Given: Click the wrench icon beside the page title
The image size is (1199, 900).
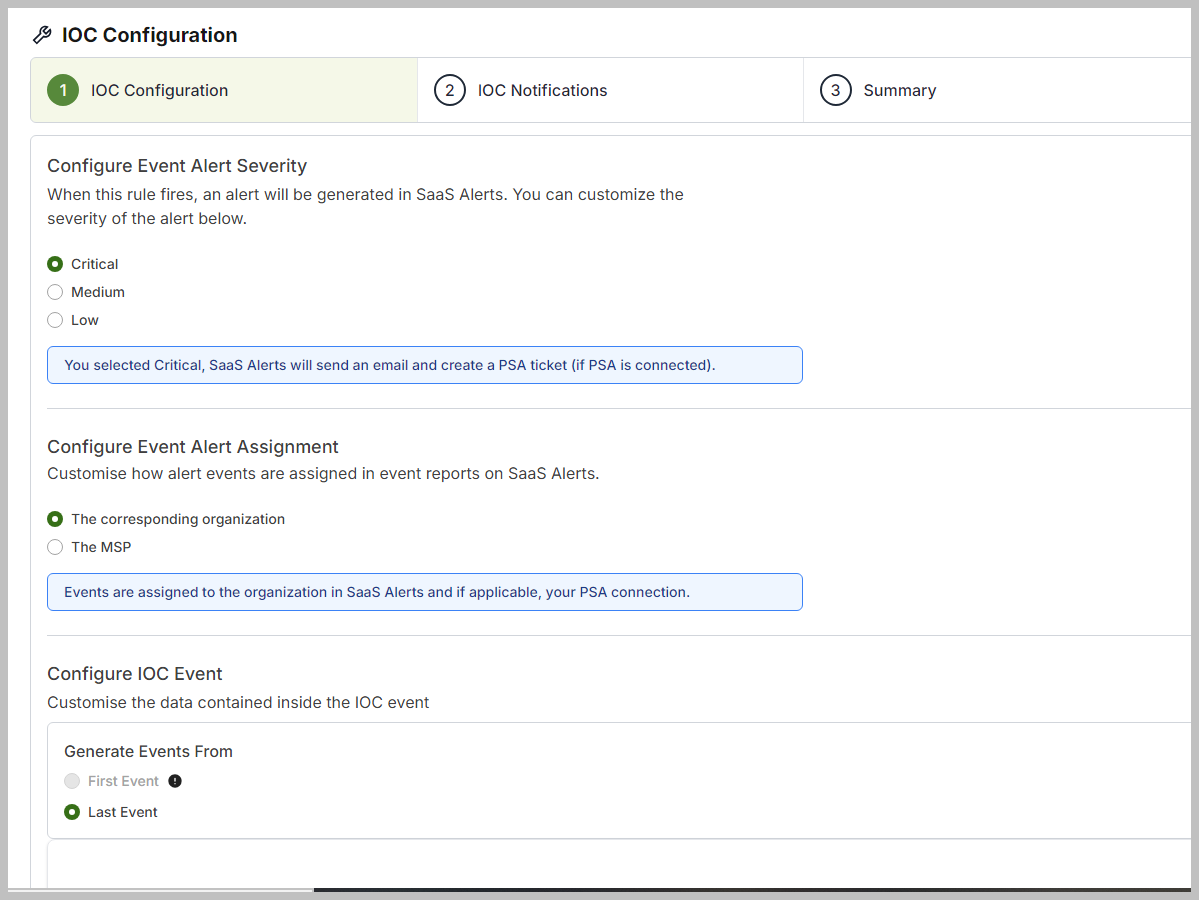Looking at the screenshot, I should click(42, 35).
